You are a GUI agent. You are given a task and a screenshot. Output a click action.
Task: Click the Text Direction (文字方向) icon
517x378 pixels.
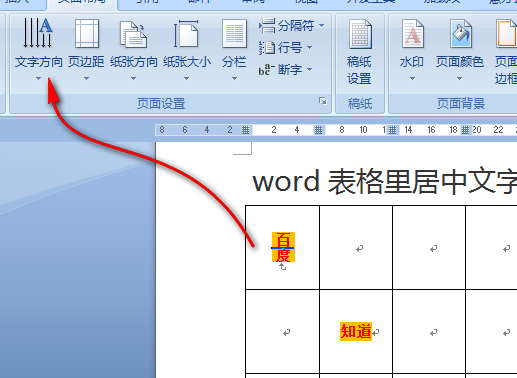pos(38,33)
